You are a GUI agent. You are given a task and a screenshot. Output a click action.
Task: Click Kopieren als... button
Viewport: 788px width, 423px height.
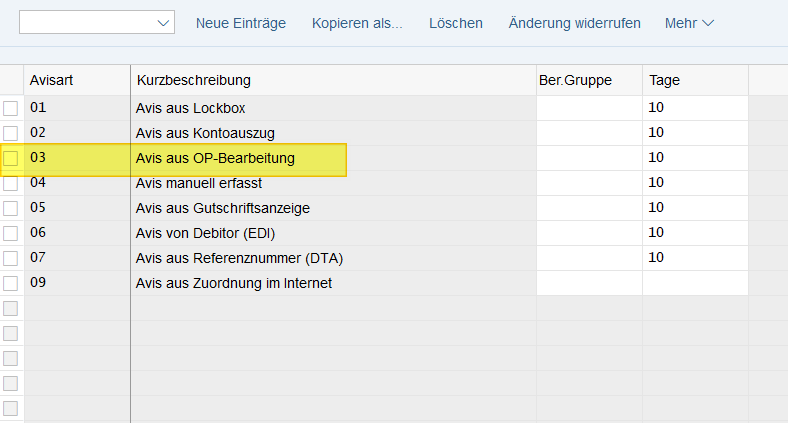(x=357, y=23)
